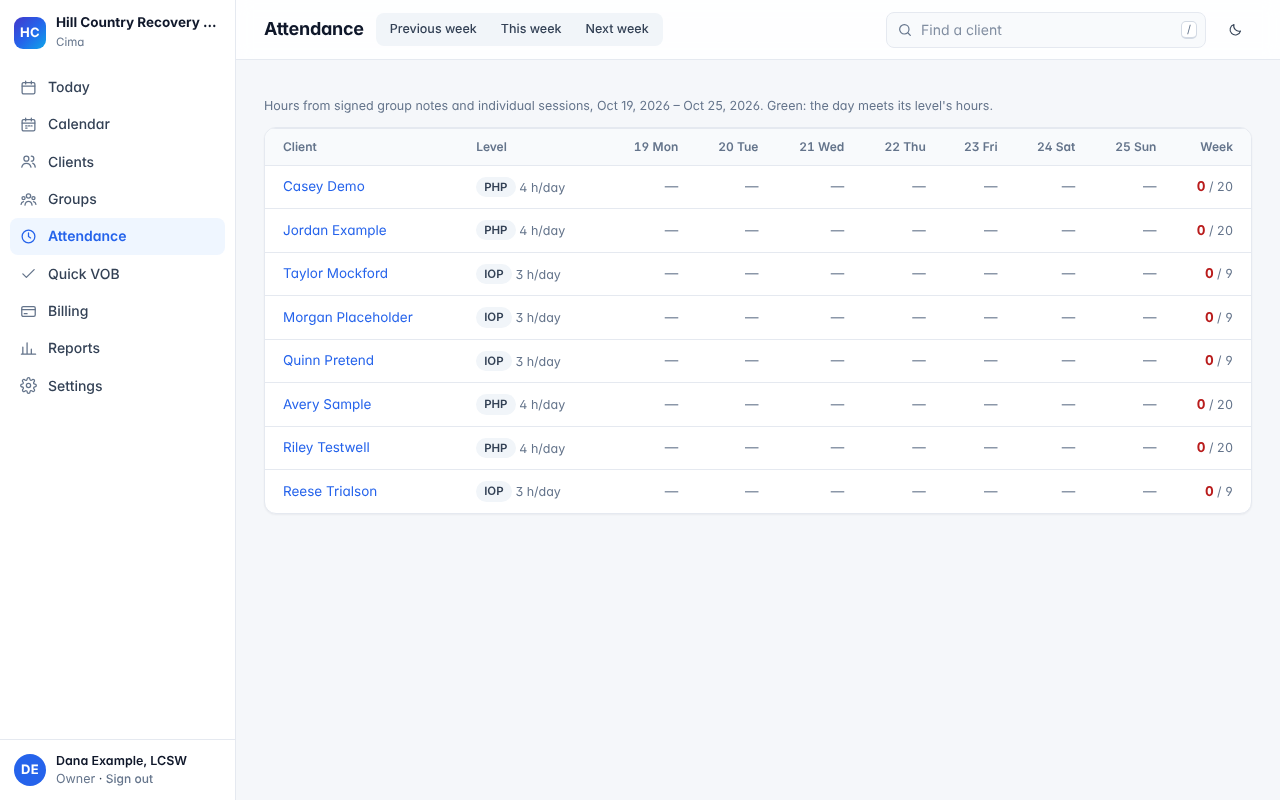Open the Groups section
Screen dimensions: 1280x800
click(x=117, y=199)
